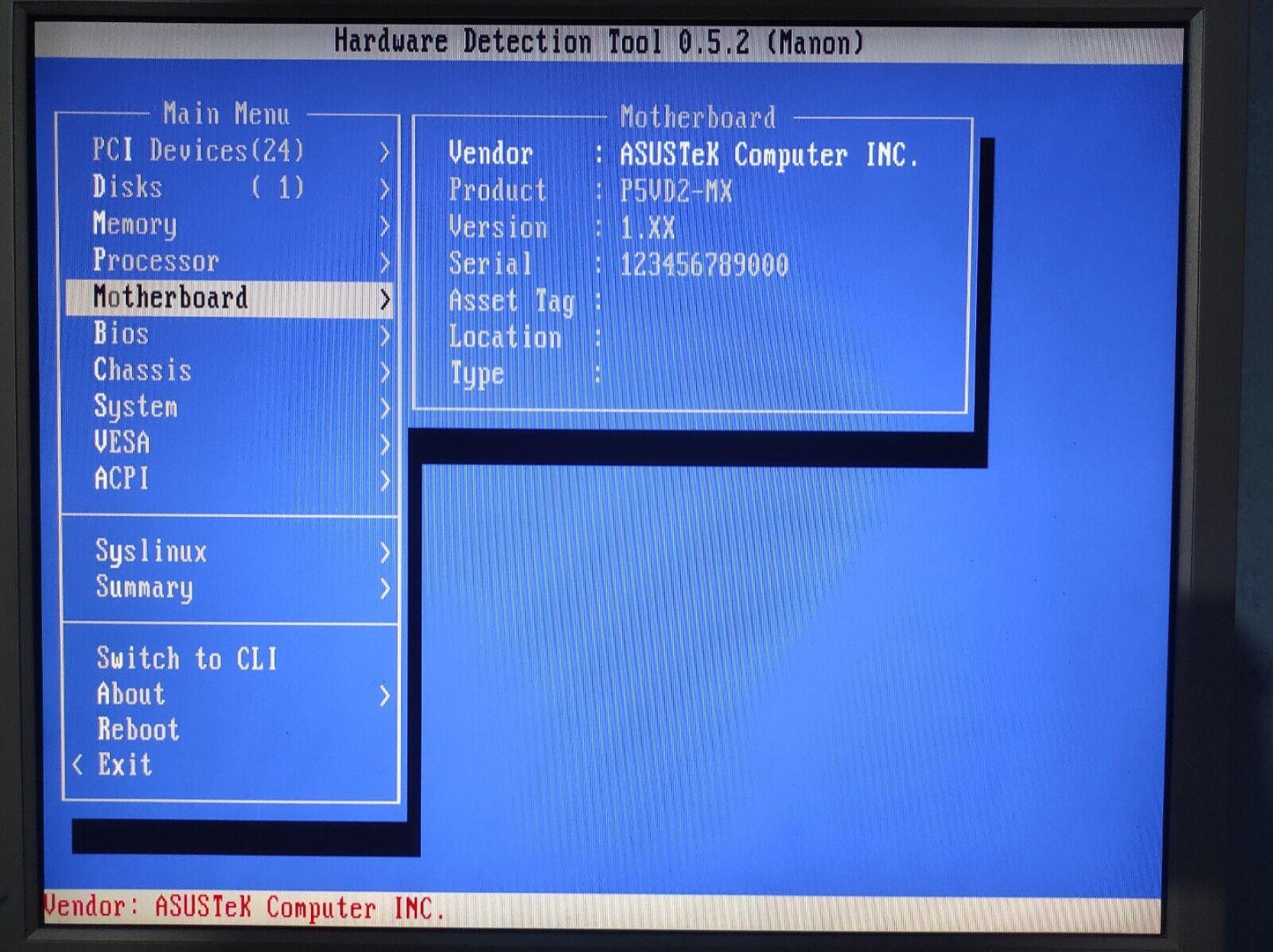Open the Memory submenu entry

[135, 225]
